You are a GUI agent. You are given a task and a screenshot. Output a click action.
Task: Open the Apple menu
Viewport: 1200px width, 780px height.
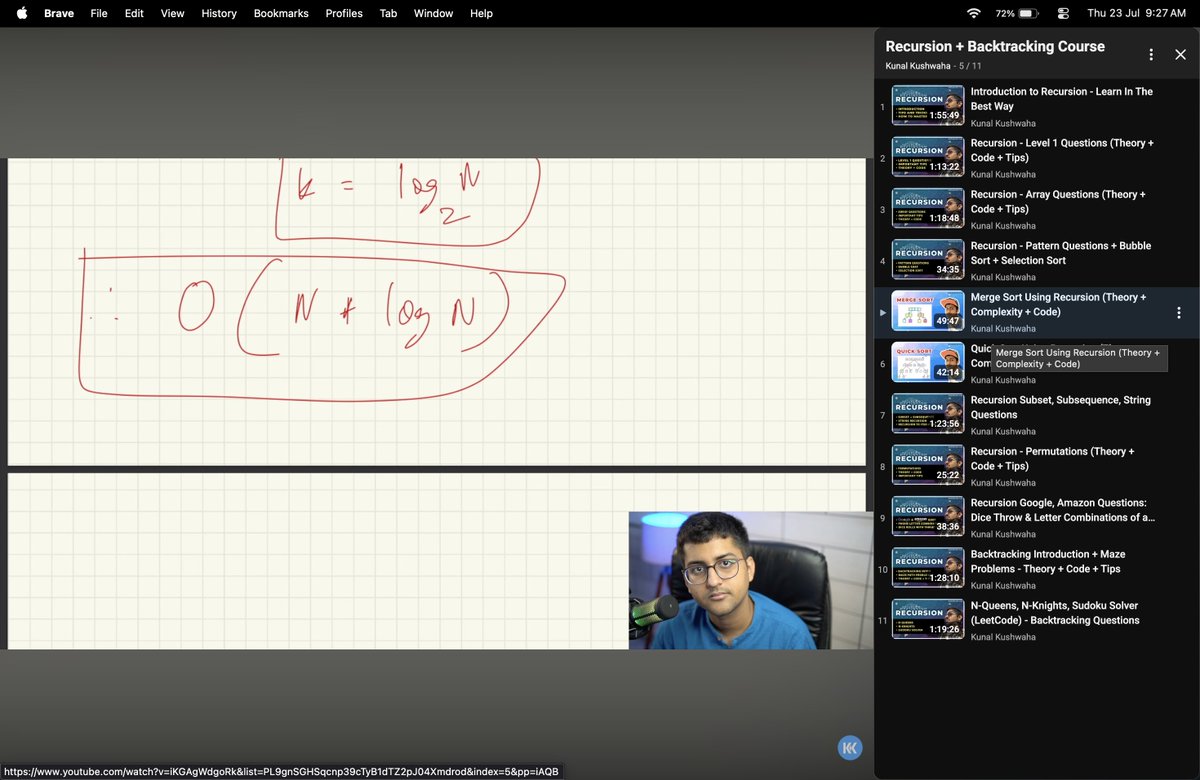click(22, 13)
